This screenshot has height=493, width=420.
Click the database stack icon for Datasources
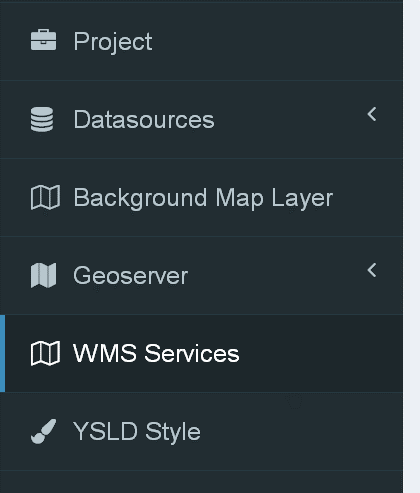point(42,119)
